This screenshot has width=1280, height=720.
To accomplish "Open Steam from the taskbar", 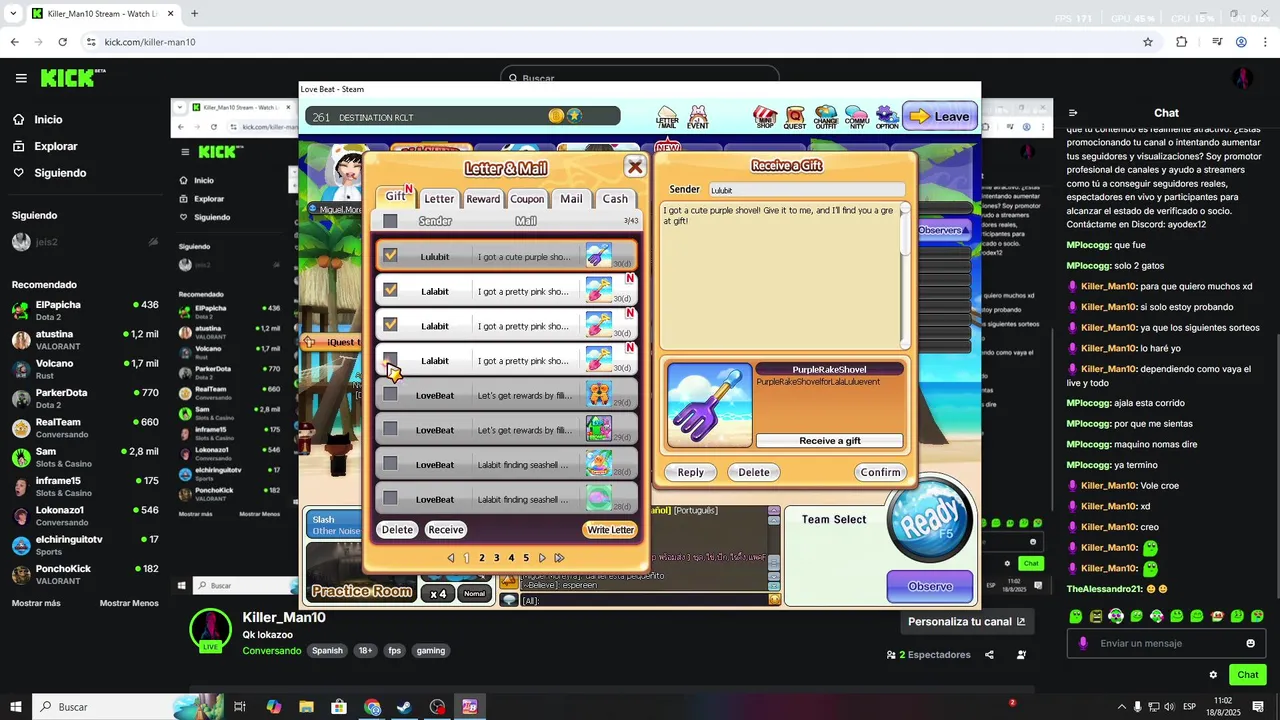I will point(404,707).
